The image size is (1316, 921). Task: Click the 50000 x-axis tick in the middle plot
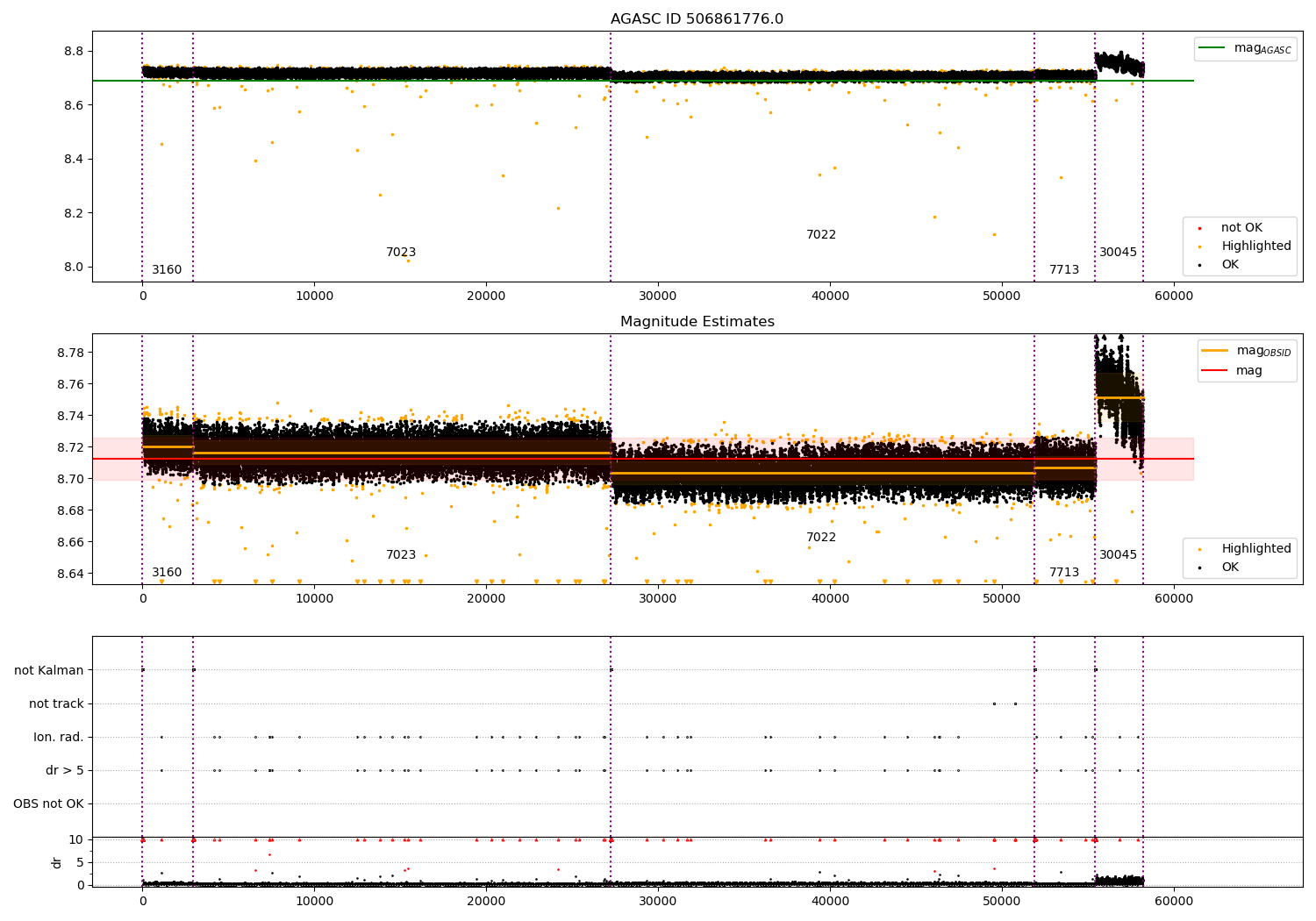(1002, 599)
